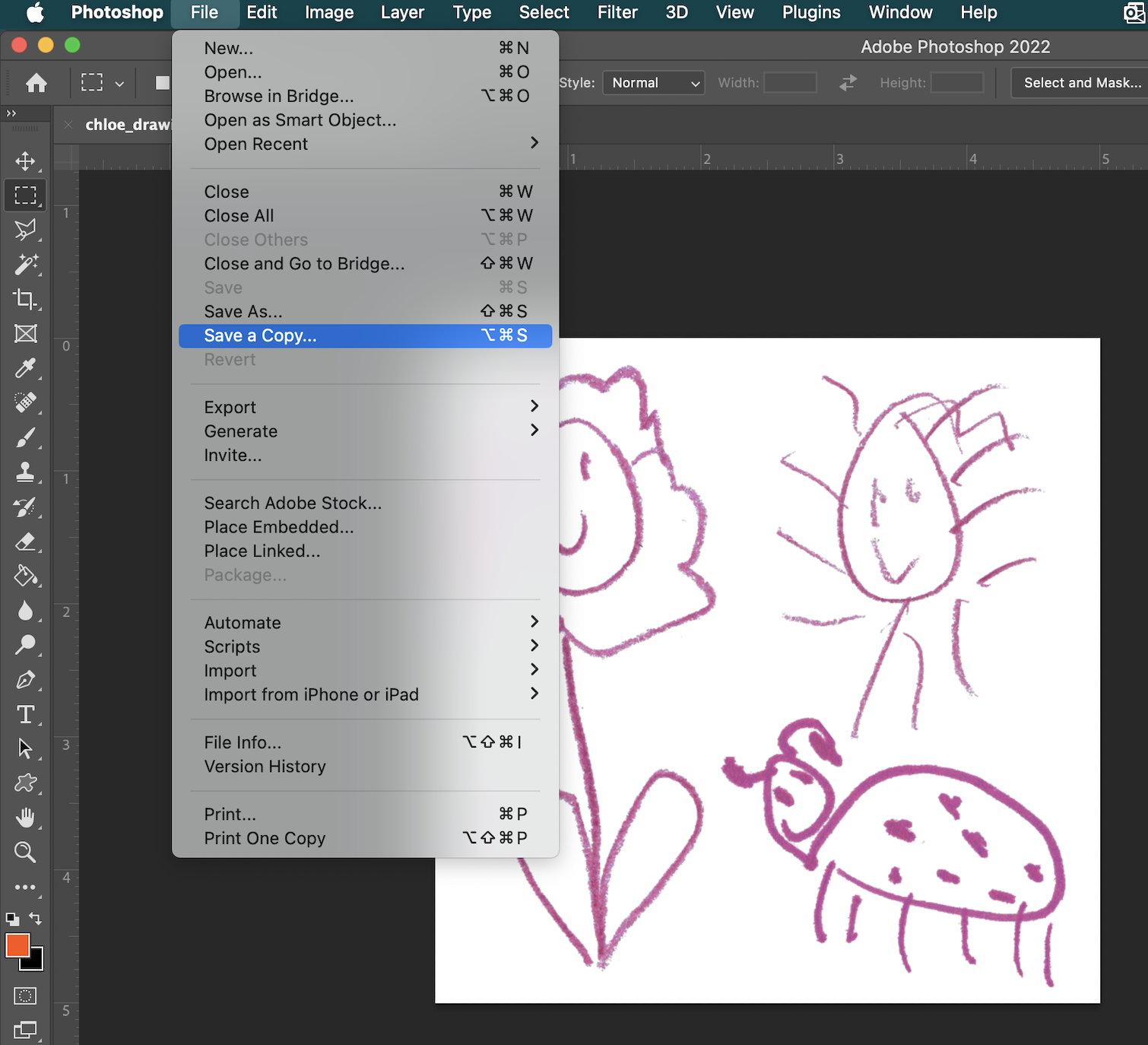Screen dimensions: 1148x1045
Task: Select the Pen tool
Action: [x=25, y=679]
